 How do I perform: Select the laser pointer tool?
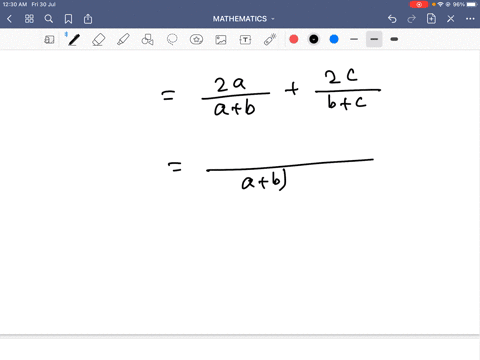(x=270, y=39)
